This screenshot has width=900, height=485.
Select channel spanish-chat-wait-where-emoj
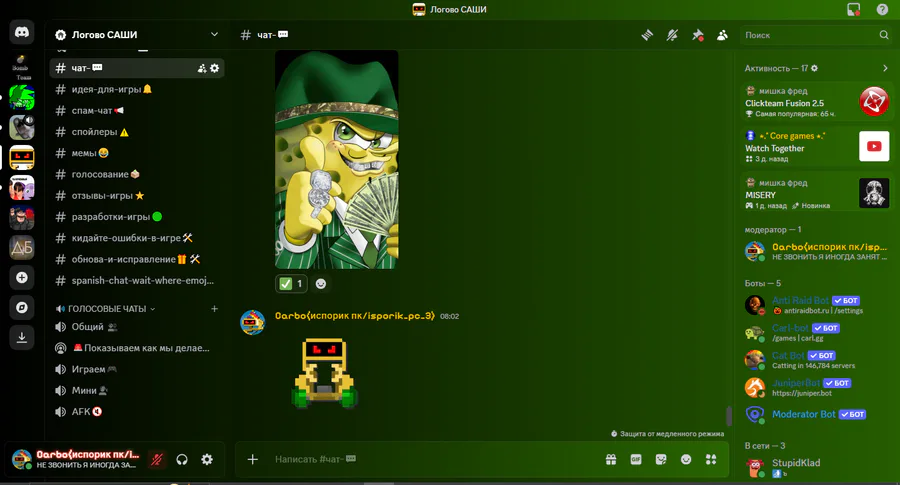tap(137, 281)
